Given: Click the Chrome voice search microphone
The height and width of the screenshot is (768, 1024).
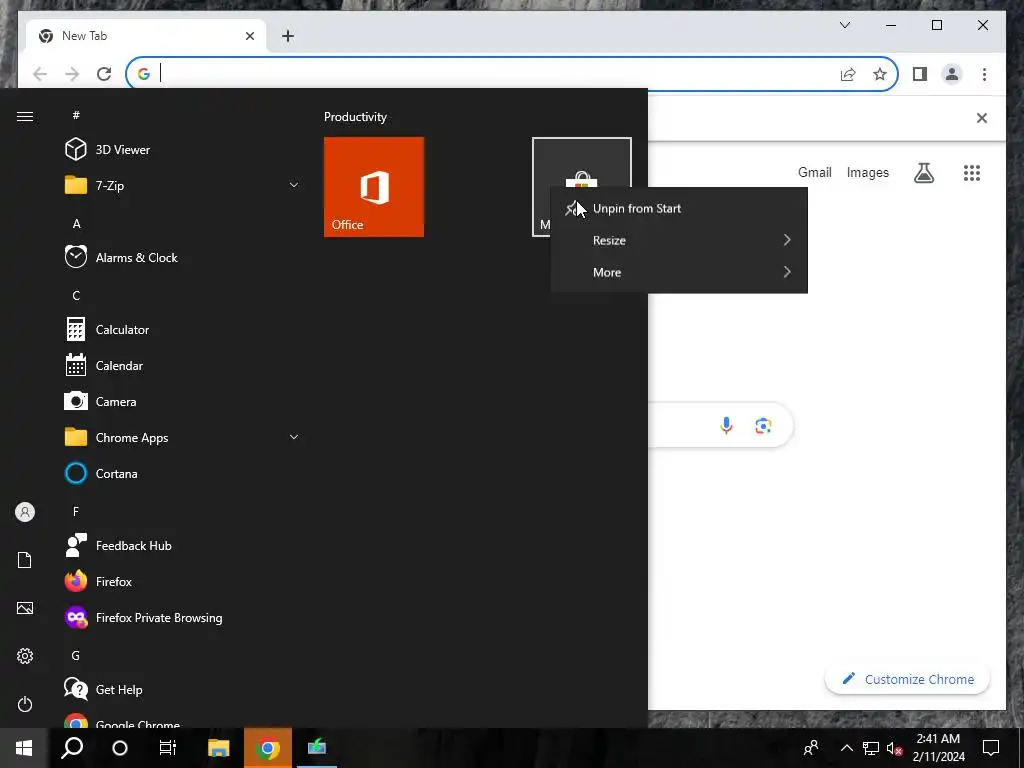Looking at the screenshot, I should pos(726,426).
